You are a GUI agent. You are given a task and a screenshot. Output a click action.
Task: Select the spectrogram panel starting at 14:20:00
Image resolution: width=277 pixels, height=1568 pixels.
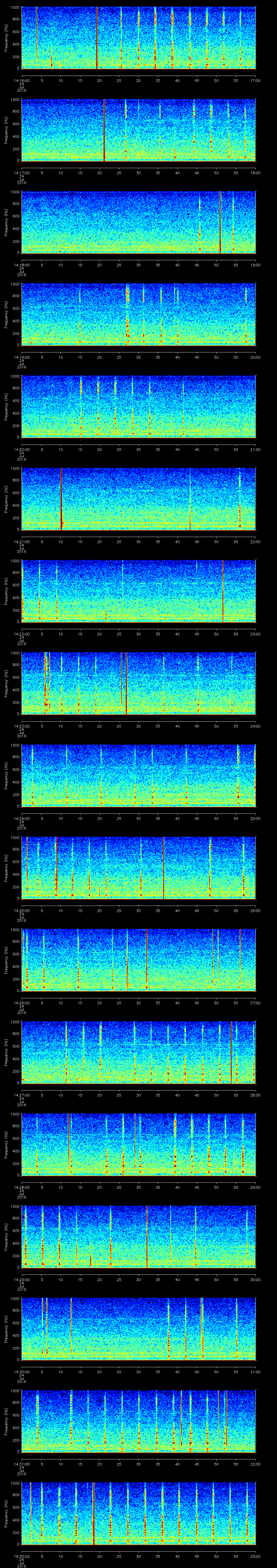[x=138, y=407]
